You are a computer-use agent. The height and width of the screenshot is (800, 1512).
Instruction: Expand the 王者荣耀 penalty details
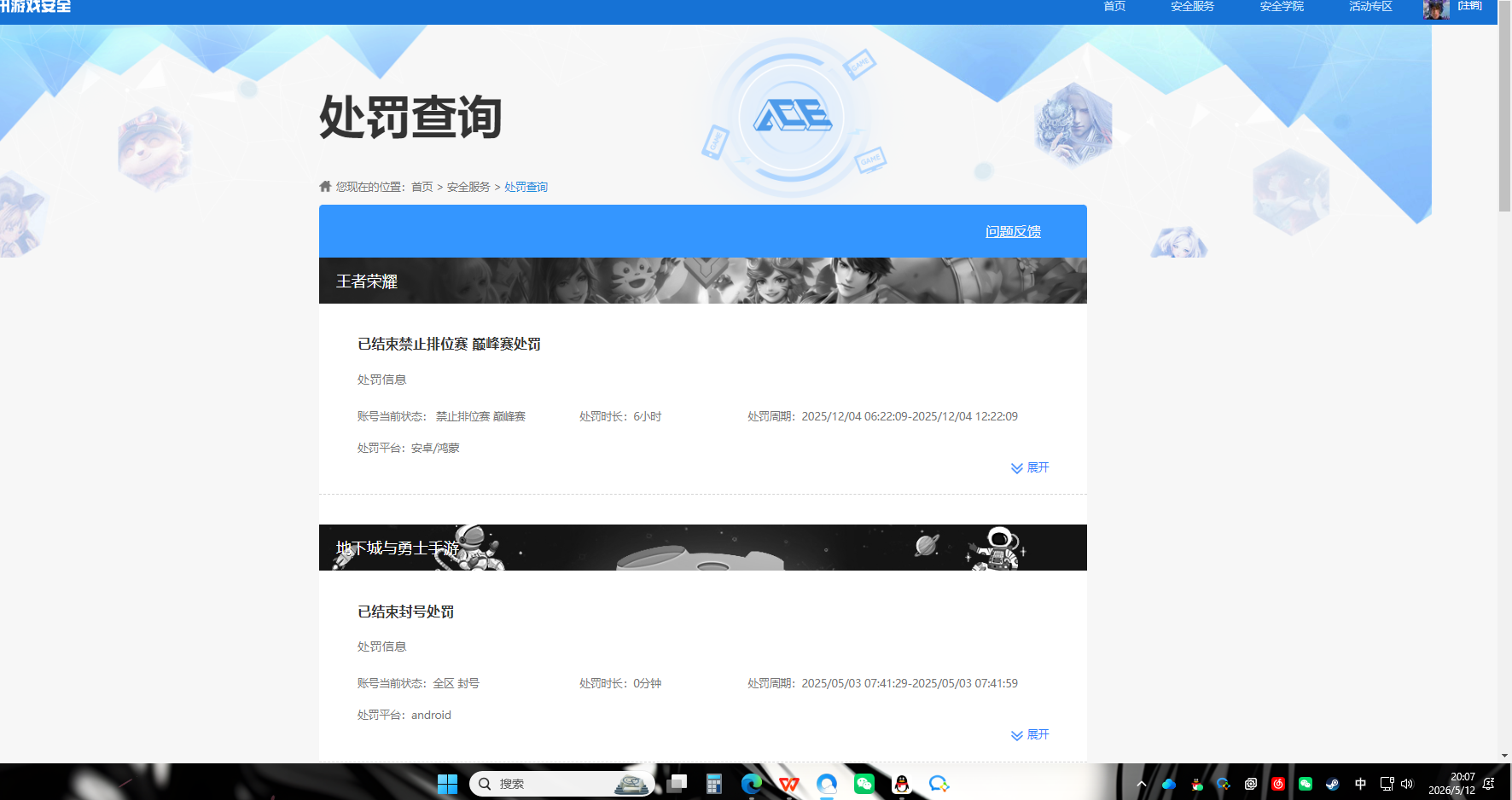click(1030, 467)
